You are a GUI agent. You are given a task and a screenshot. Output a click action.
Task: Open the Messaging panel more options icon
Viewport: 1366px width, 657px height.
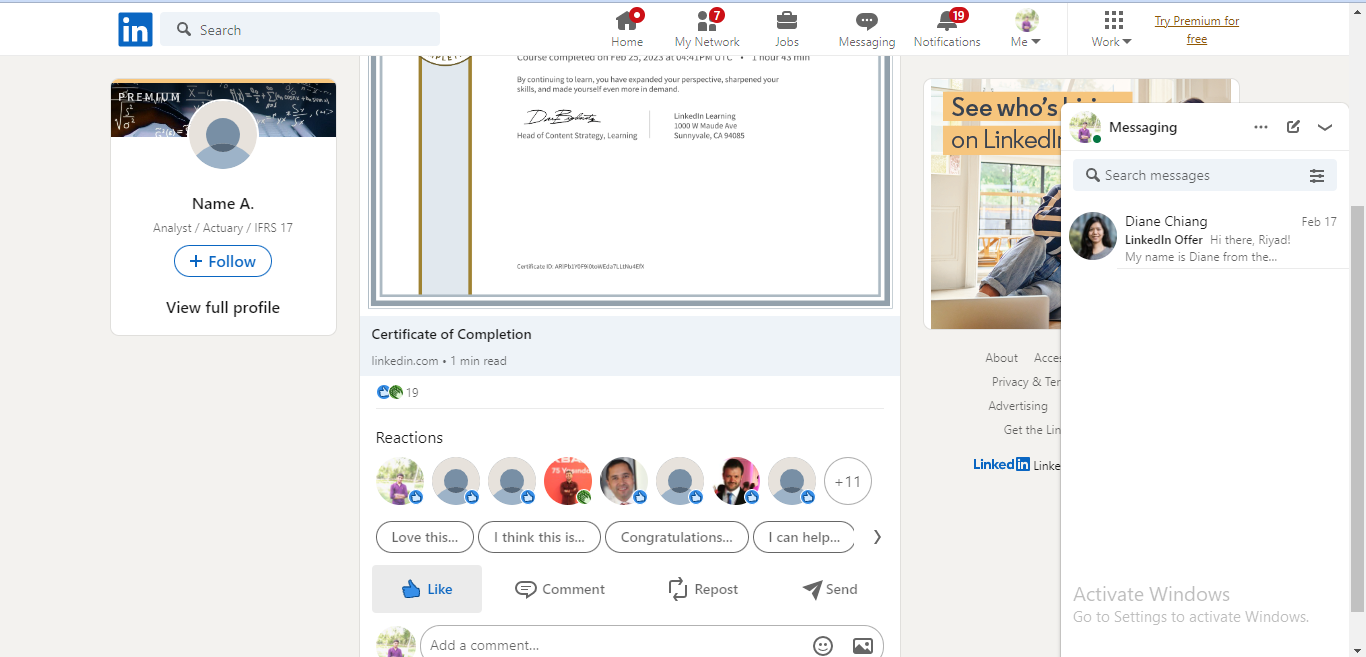(x=1261, y=127)
